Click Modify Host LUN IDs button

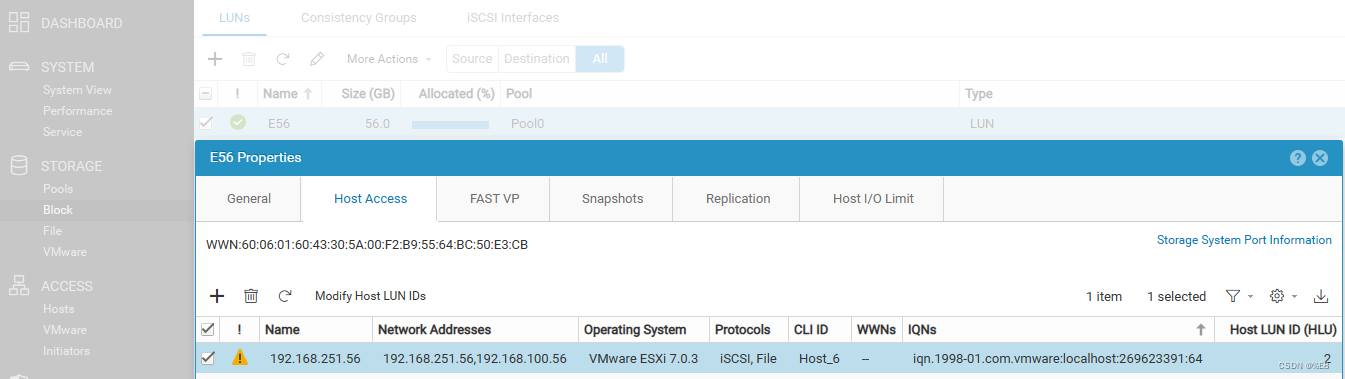(371, 296)
